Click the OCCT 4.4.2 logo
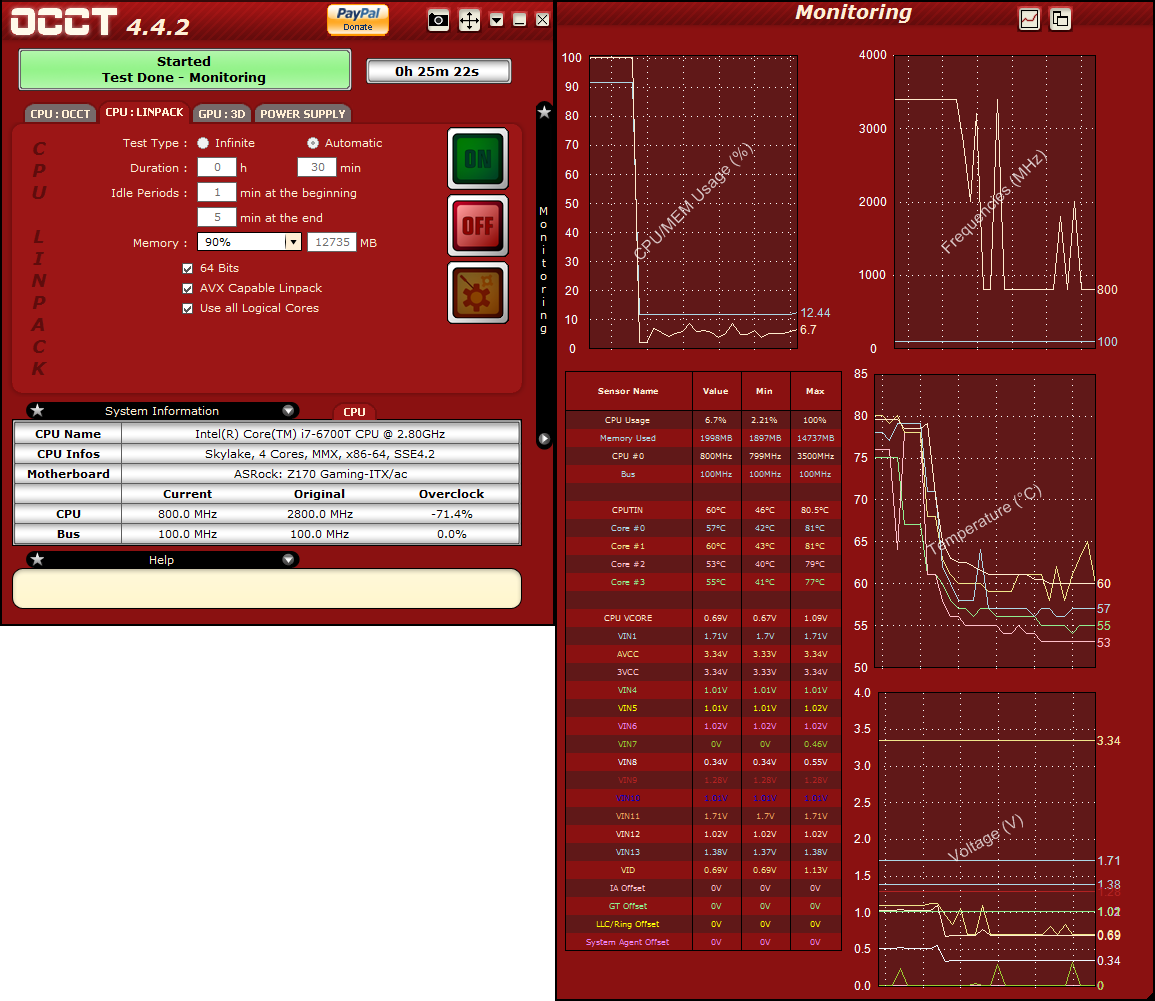This screenshot has height=1001, width=1155. (100, 22)
